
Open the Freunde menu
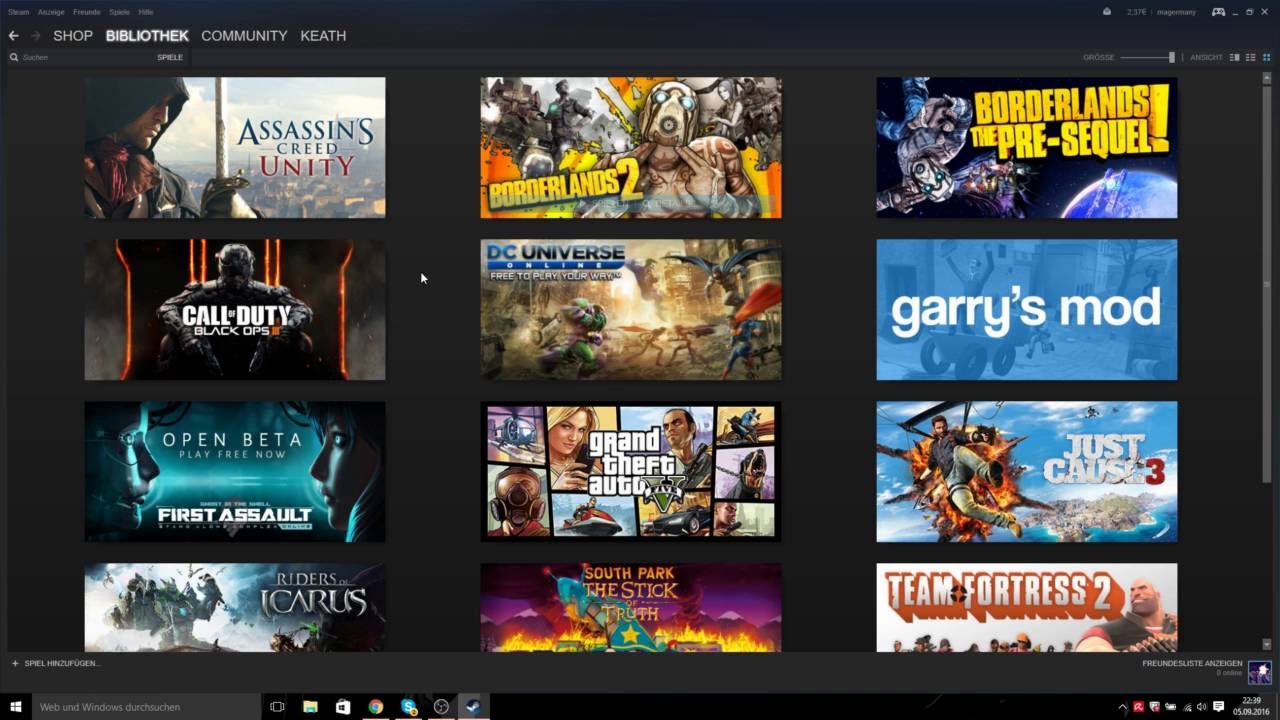coord(87,12)
